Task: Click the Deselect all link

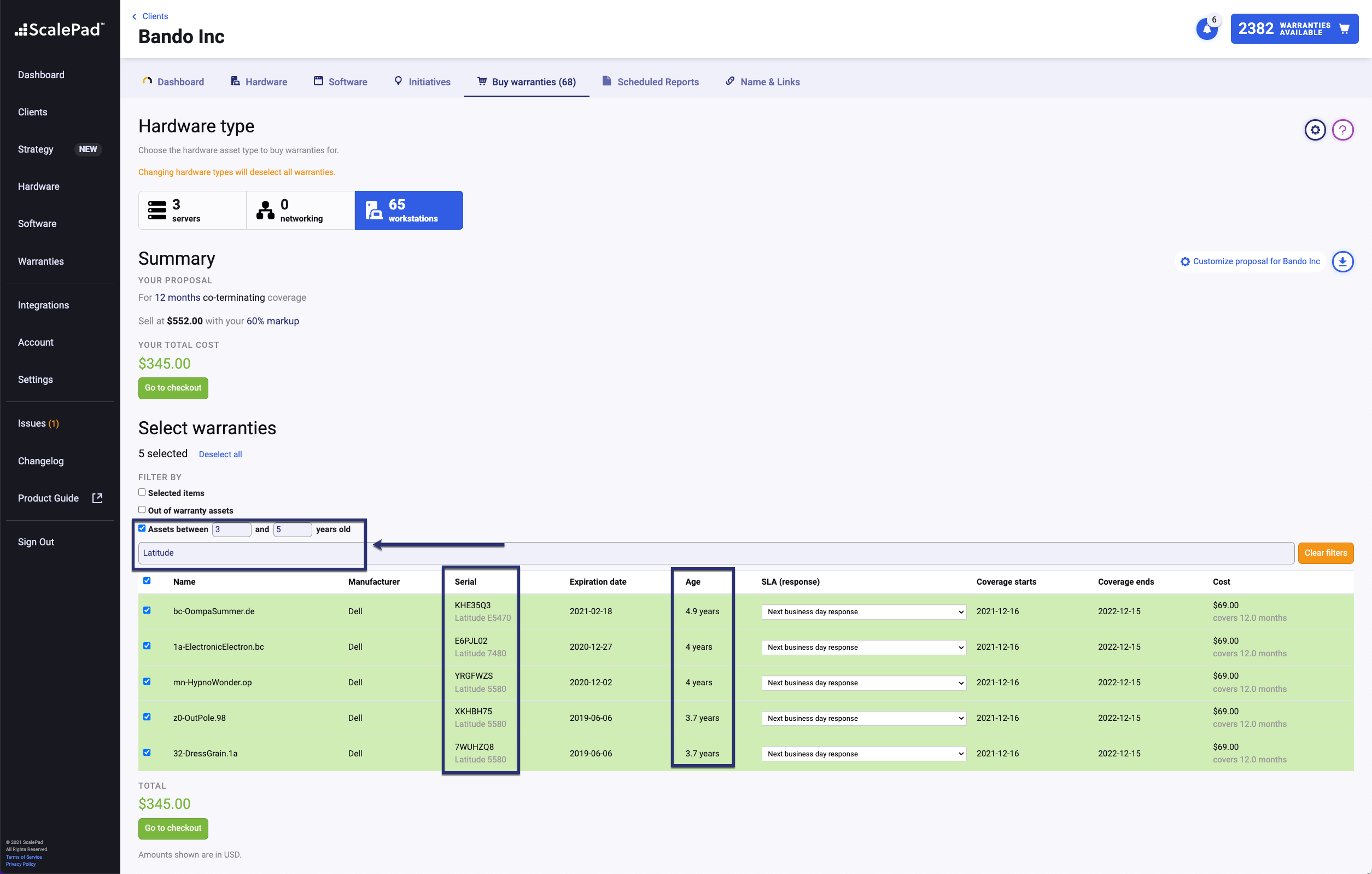Action: pos(220,454)
